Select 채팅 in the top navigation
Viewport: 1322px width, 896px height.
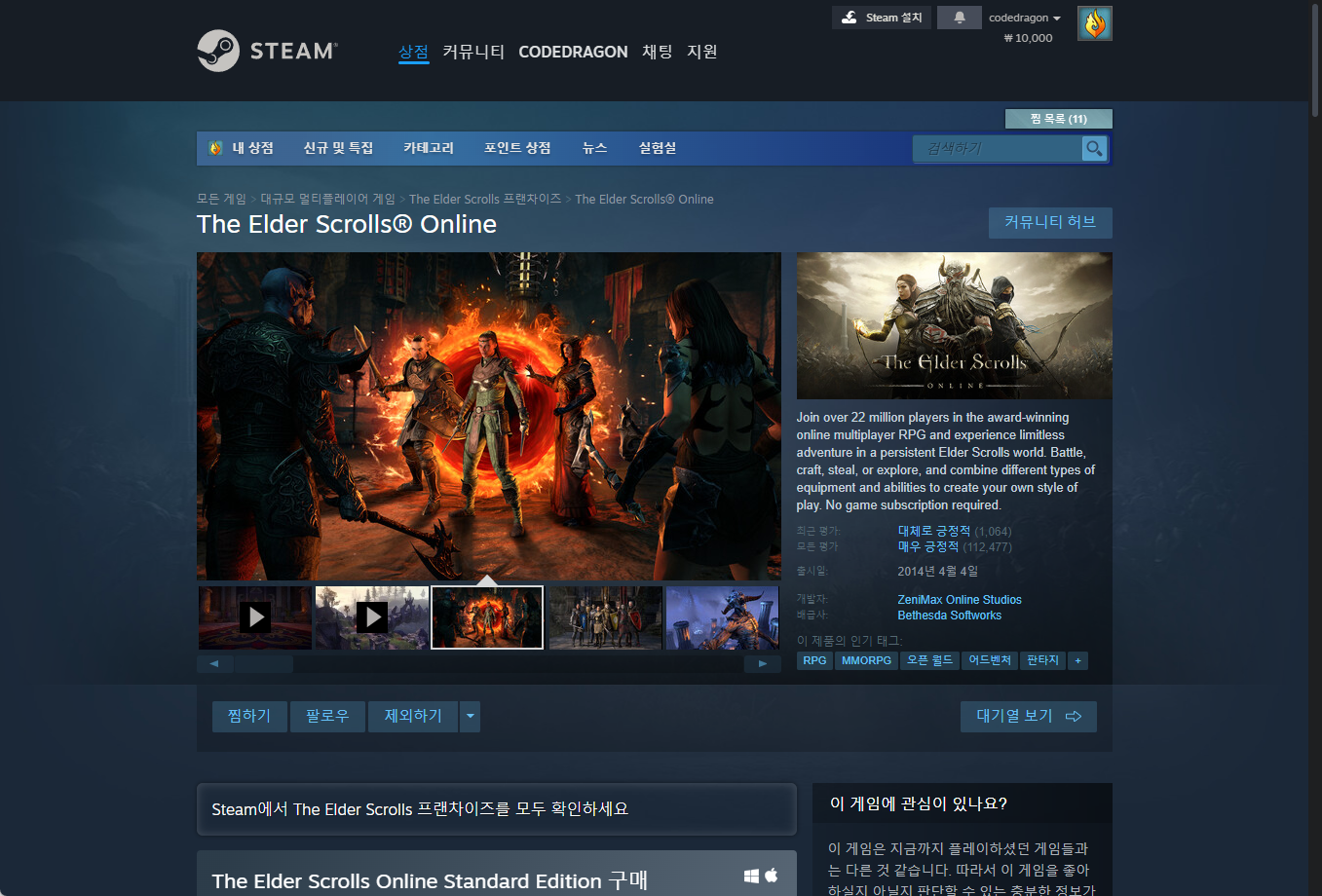point(658,52)
